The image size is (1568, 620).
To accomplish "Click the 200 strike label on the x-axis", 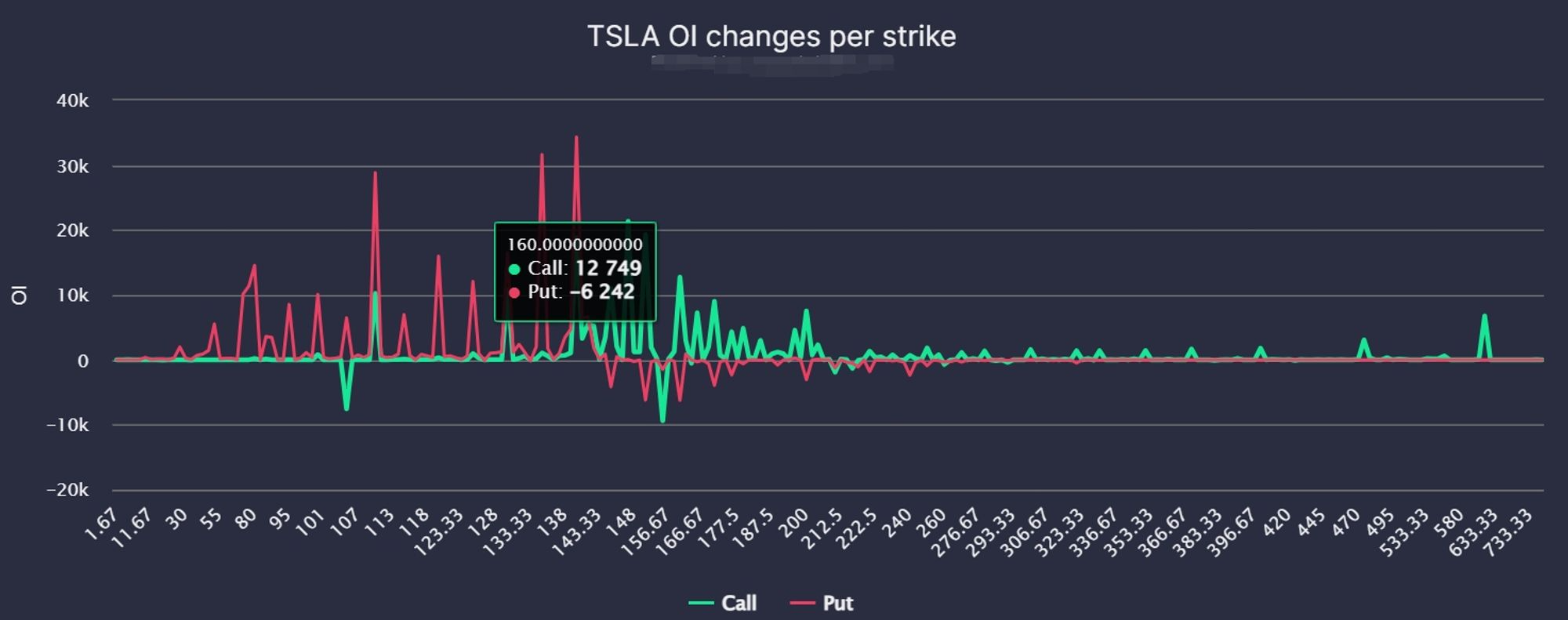I will [795, 519].
